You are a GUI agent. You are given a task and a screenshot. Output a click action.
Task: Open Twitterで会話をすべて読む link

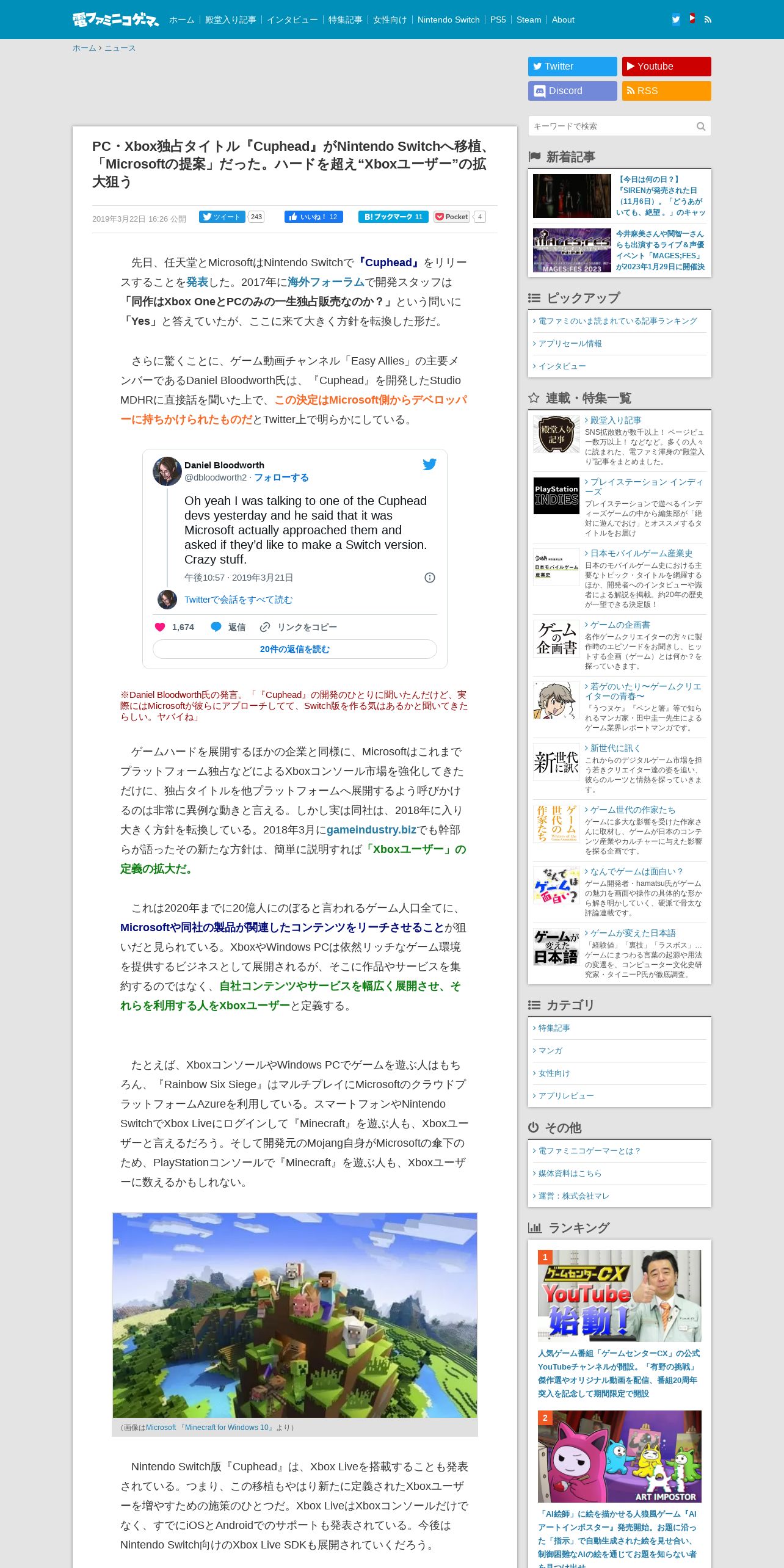[238, 600]
